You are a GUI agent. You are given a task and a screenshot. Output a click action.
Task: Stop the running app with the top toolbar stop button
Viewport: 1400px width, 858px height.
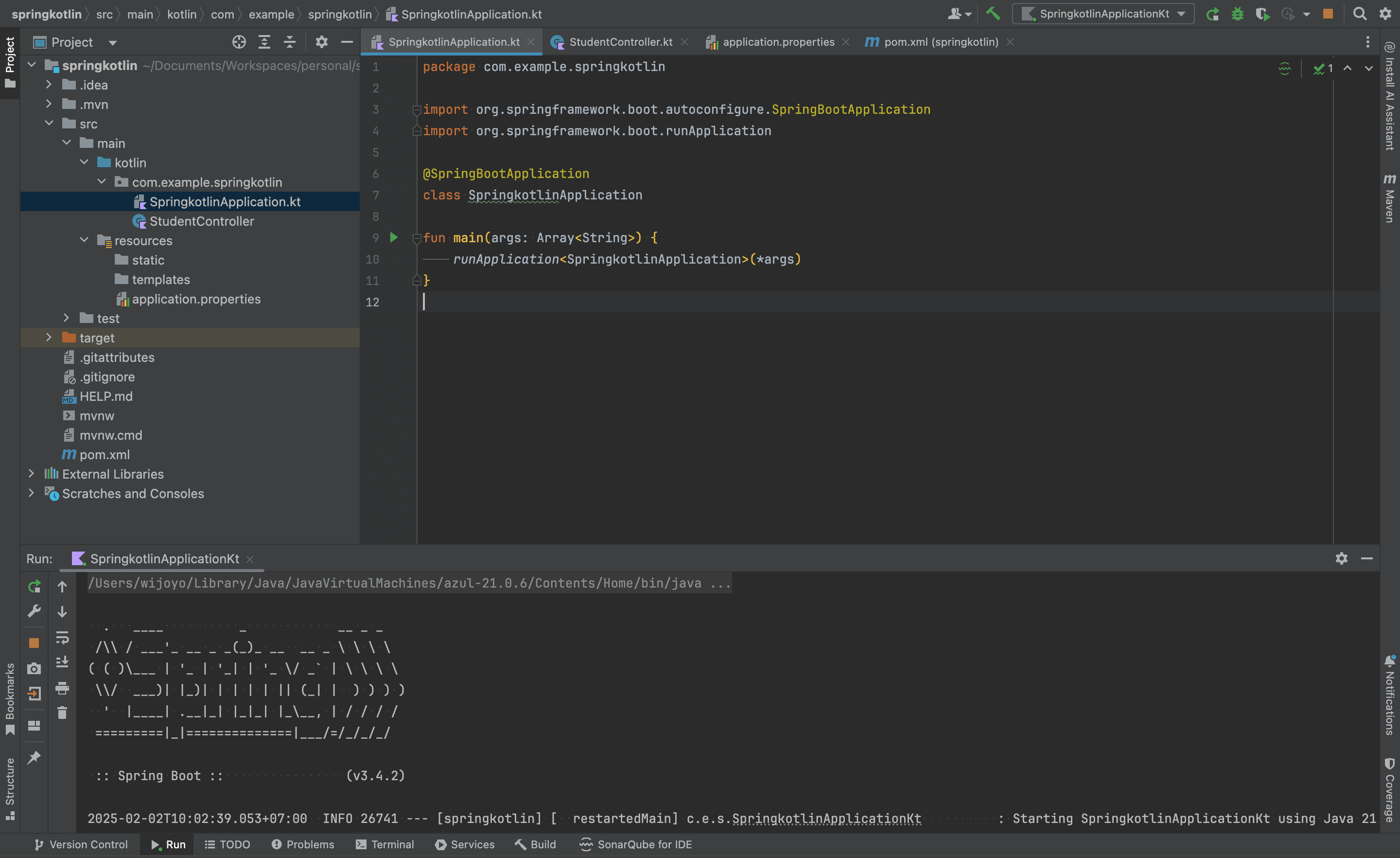tap(1328, 14)
